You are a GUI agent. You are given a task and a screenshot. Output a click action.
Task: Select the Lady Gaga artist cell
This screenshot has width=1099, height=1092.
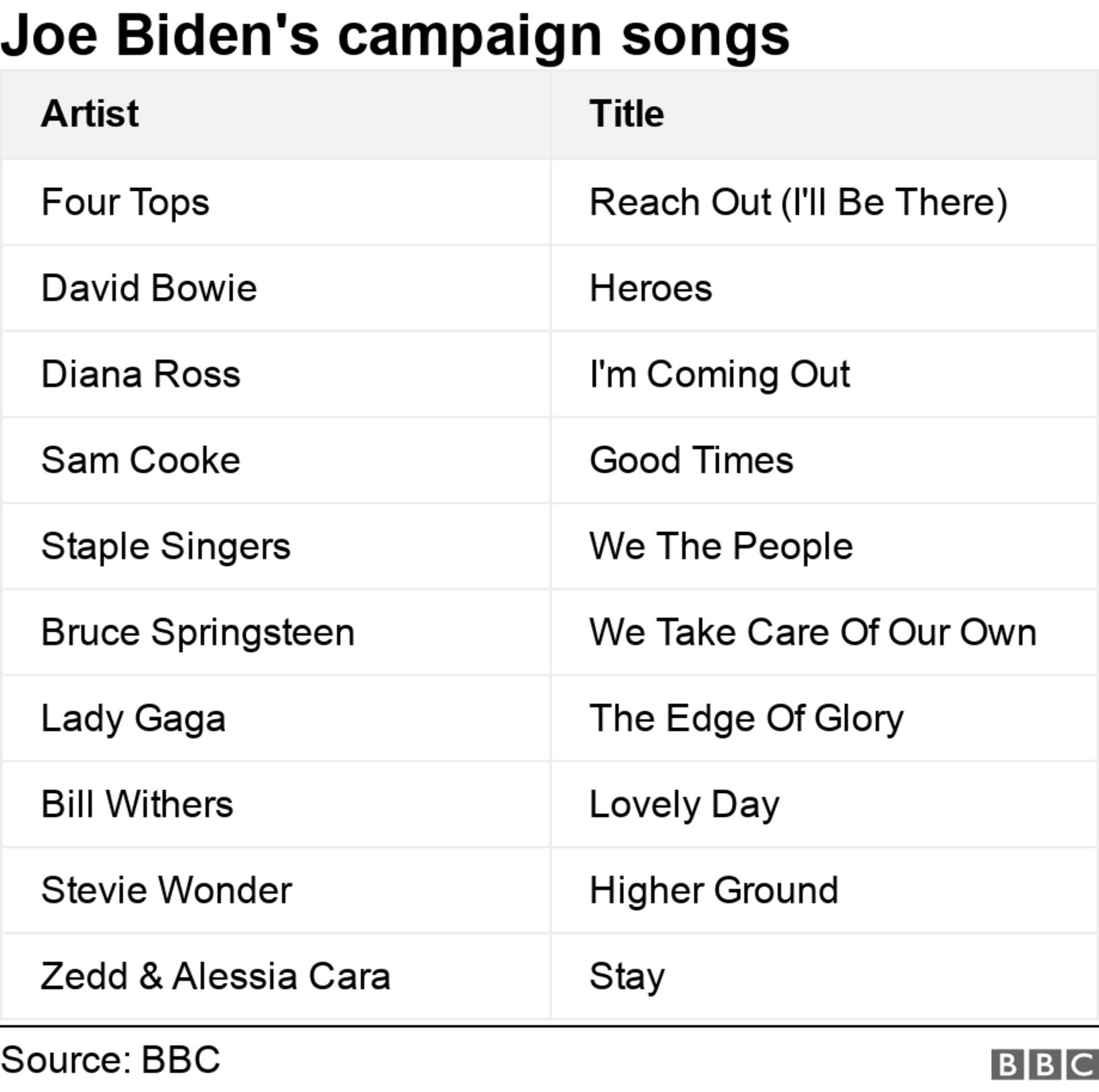(133, 718)
